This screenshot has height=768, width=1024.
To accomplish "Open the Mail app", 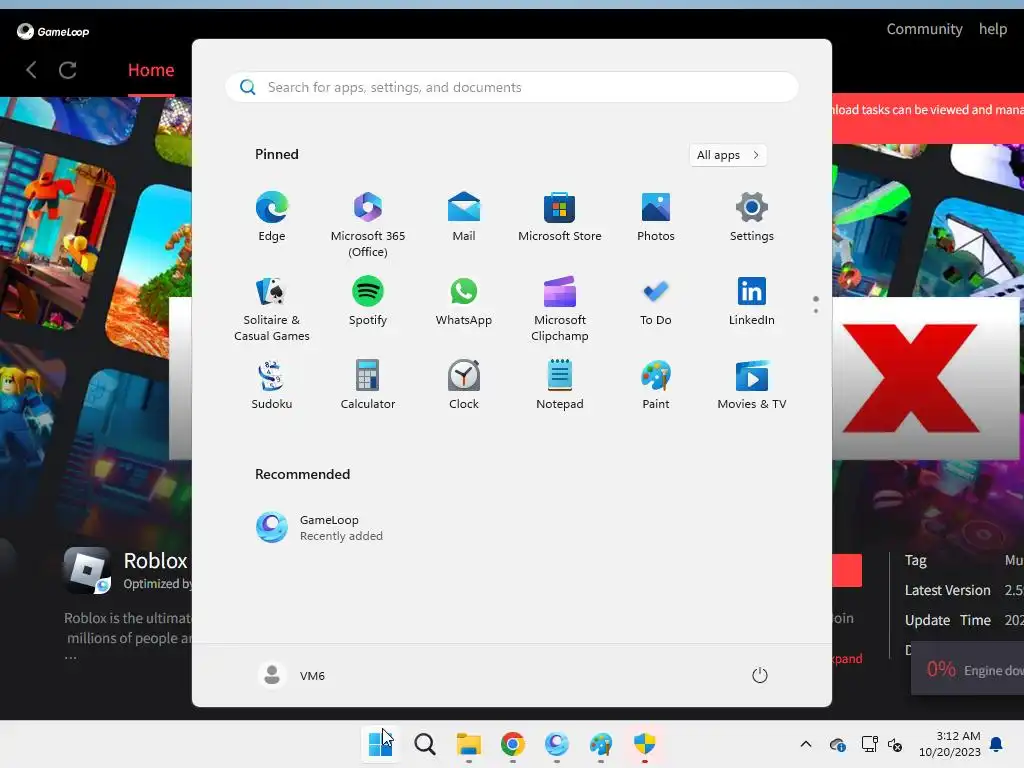I will [464, 217].
